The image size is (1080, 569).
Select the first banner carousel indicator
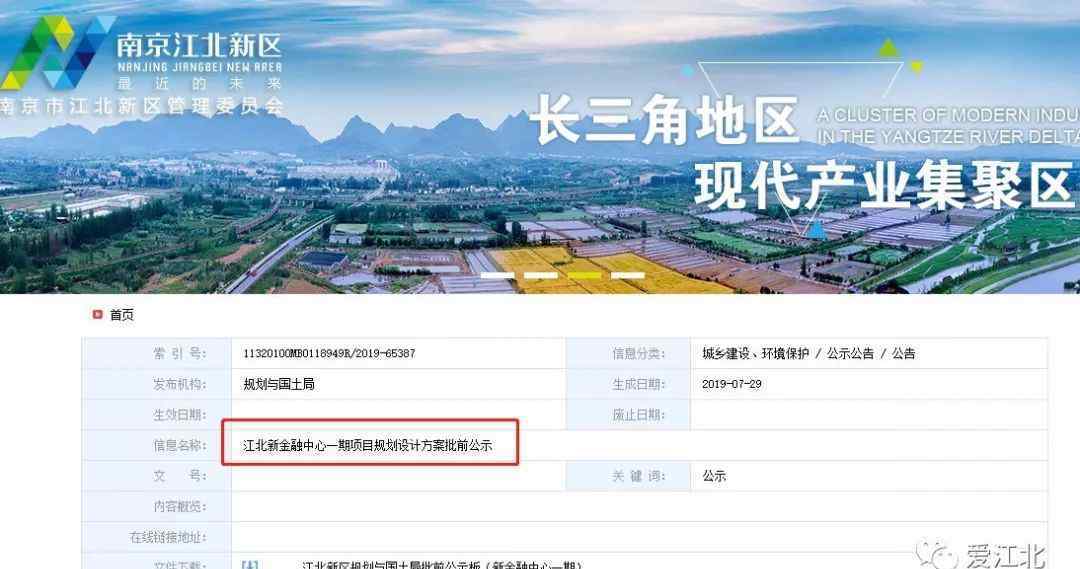click(497, 276)
